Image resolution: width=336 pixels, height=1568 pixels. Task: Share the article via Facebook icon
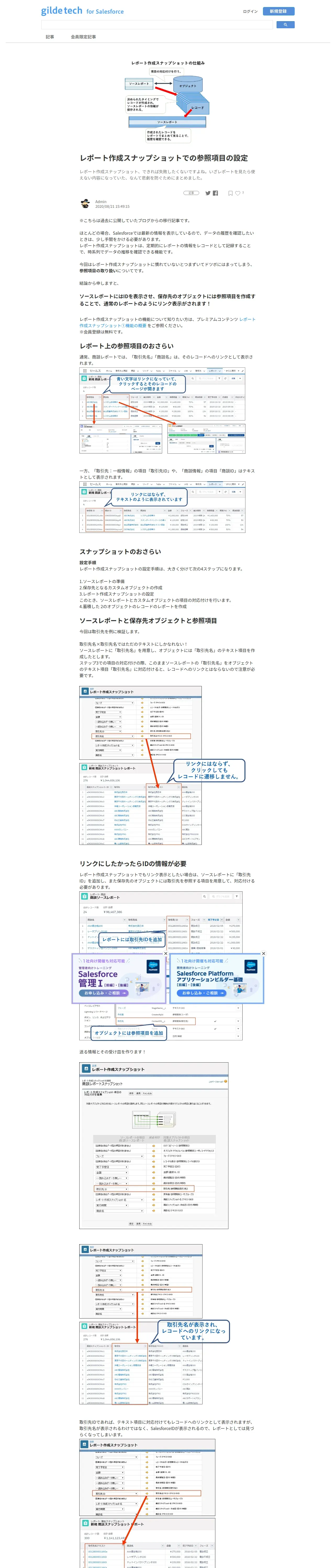coord(215,193)
